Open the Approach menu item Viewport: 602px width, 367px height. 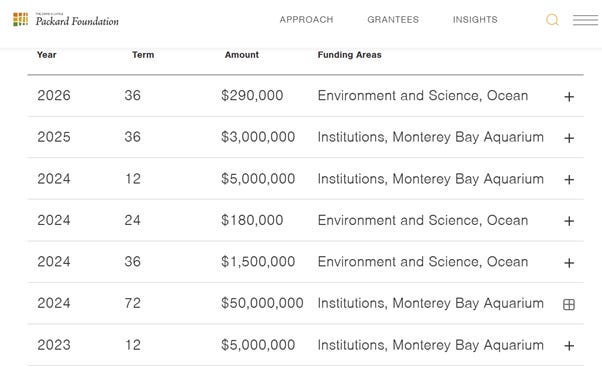[306, 20]
